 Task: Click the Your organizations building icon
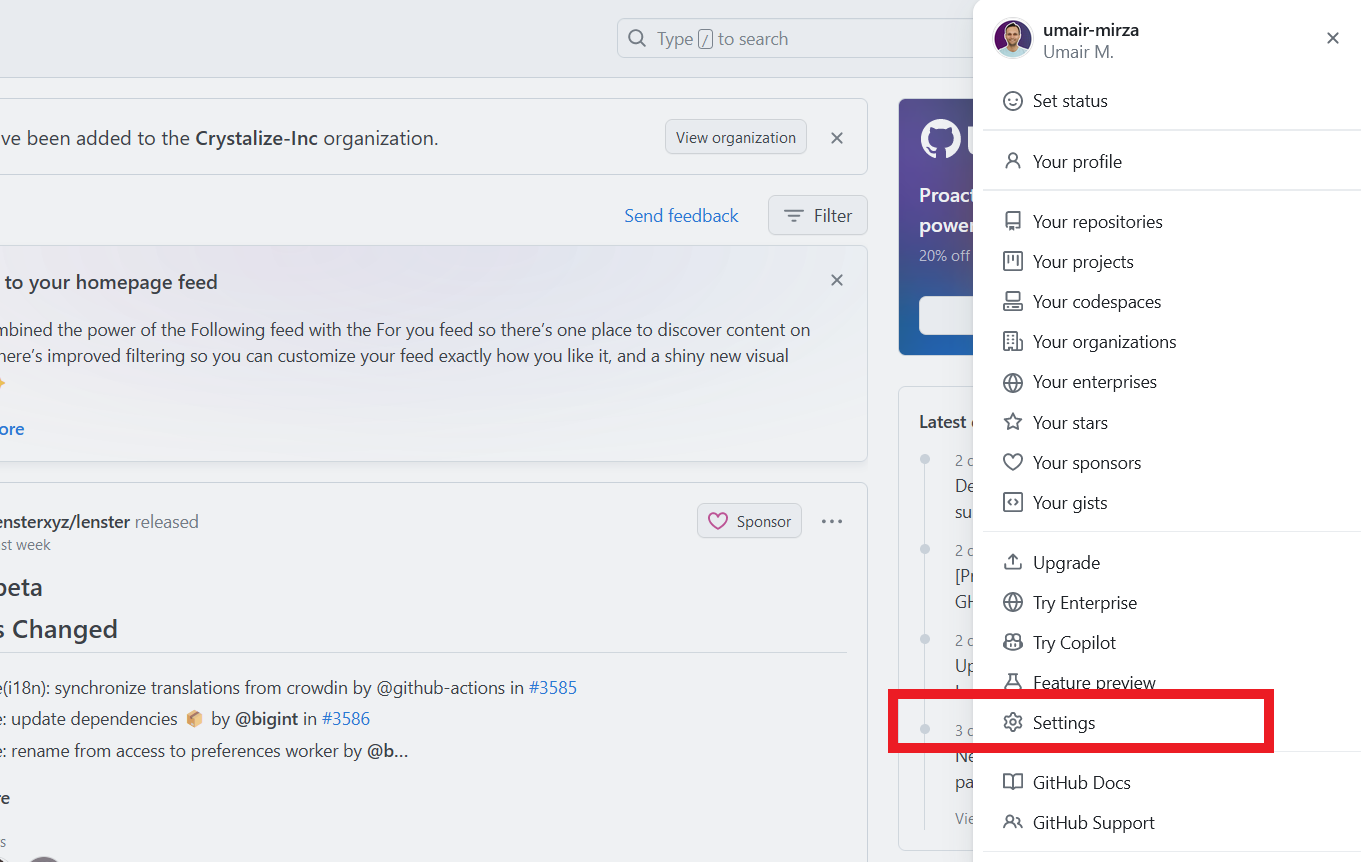click(x=1013, y=342)
